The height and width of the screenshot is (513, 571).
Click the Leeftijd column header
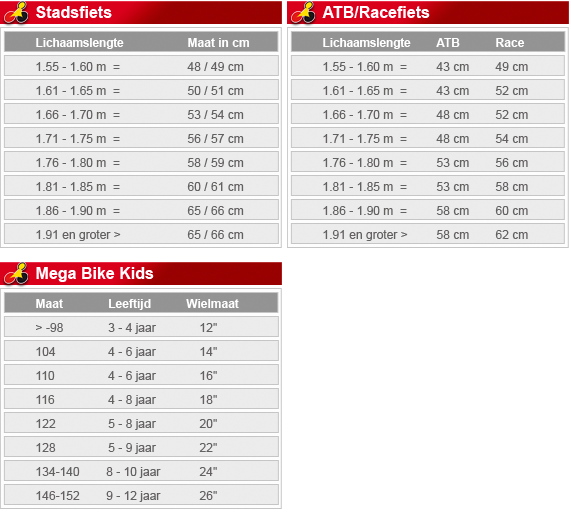click(x=129, y=304)
